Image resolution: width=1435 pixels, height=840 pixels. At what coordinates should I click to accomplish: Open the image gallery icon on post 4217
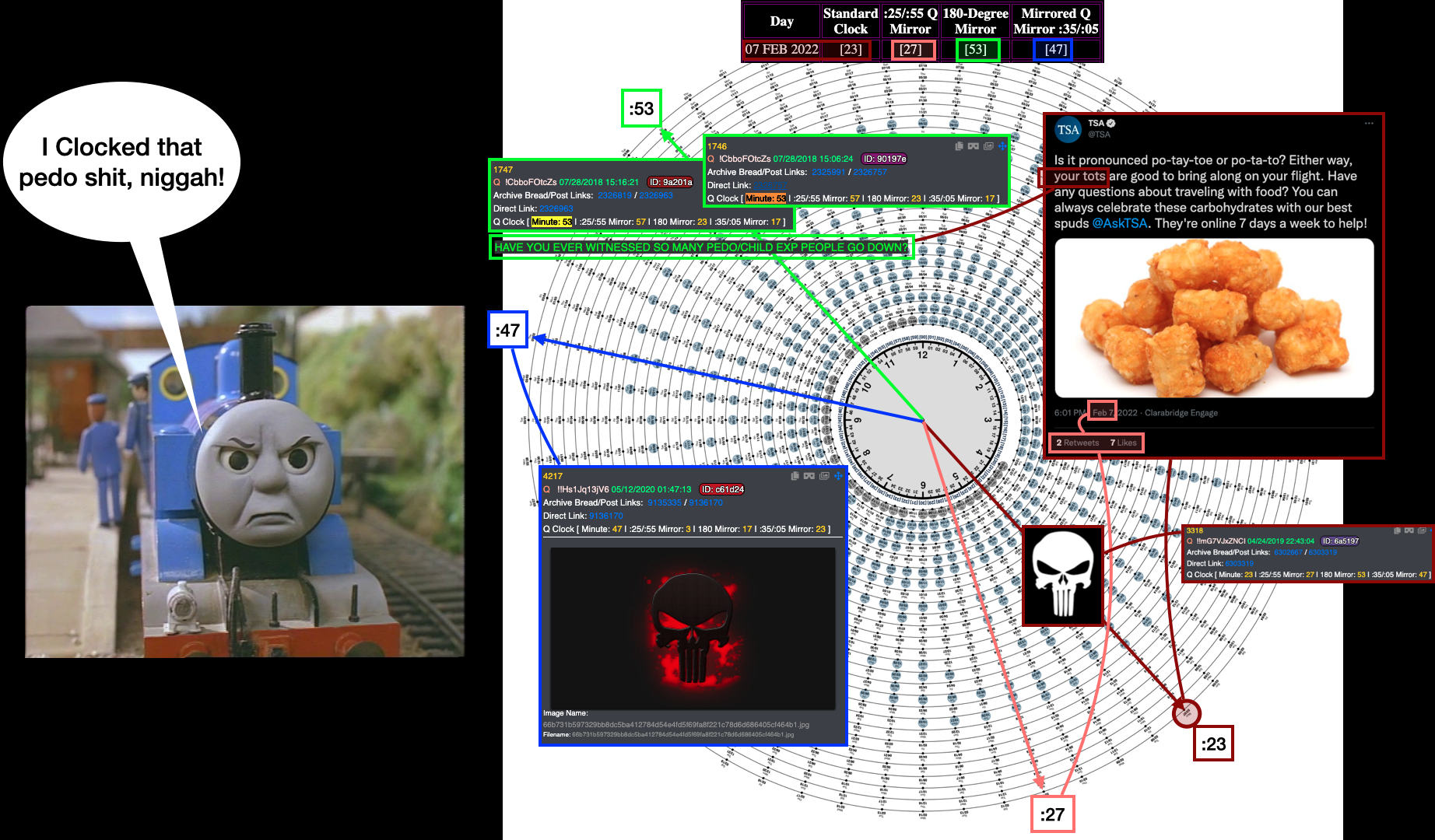point(824,476)
